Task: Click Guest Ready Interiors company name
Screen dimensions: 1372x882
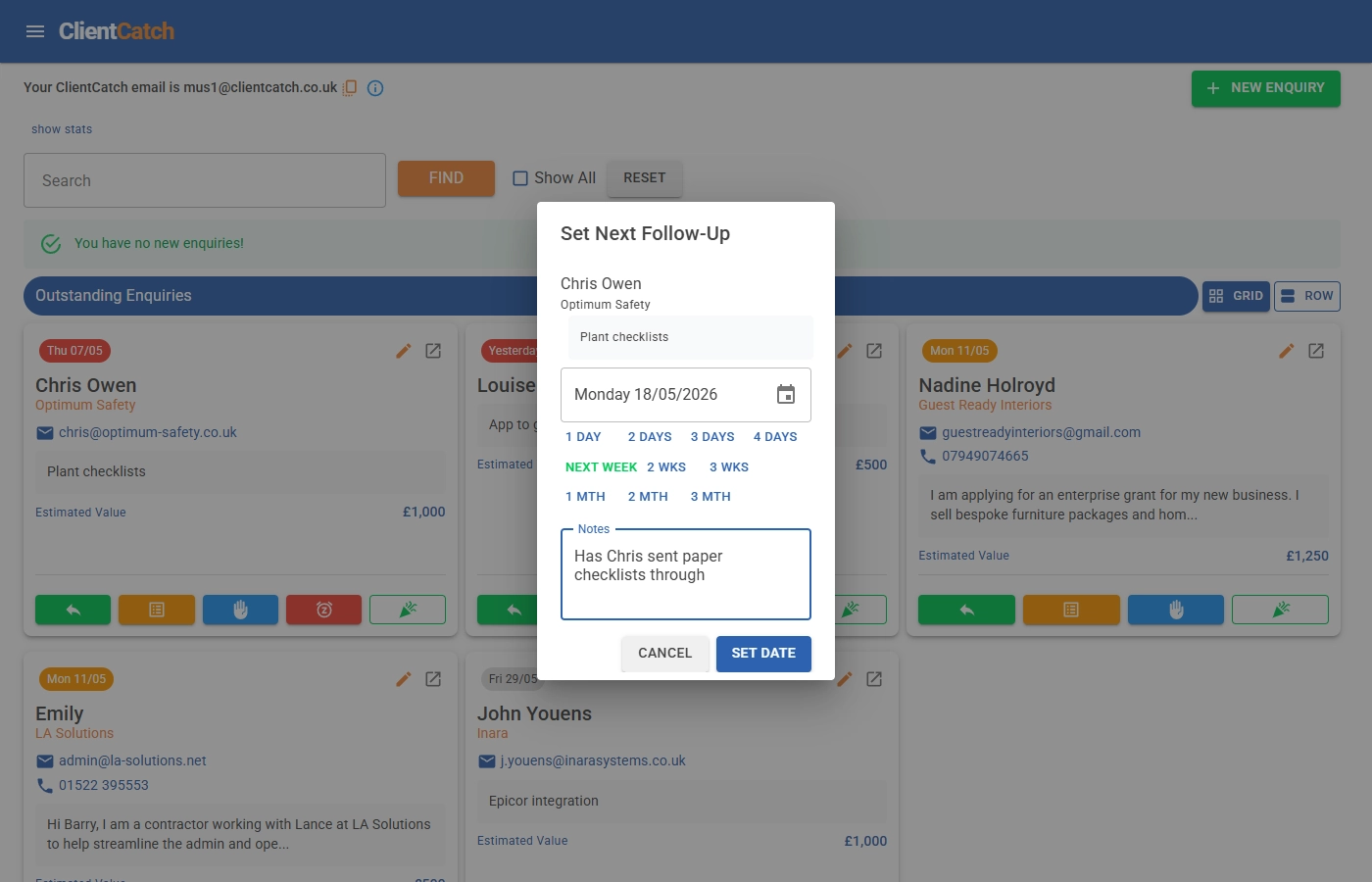Action: point(985,405)
